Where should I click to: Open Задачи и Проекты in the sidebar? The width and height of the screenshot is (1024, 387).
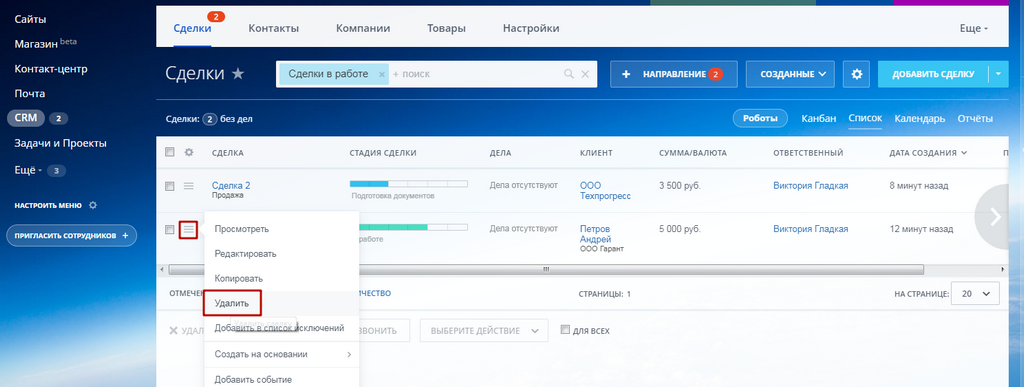(60, 143)
